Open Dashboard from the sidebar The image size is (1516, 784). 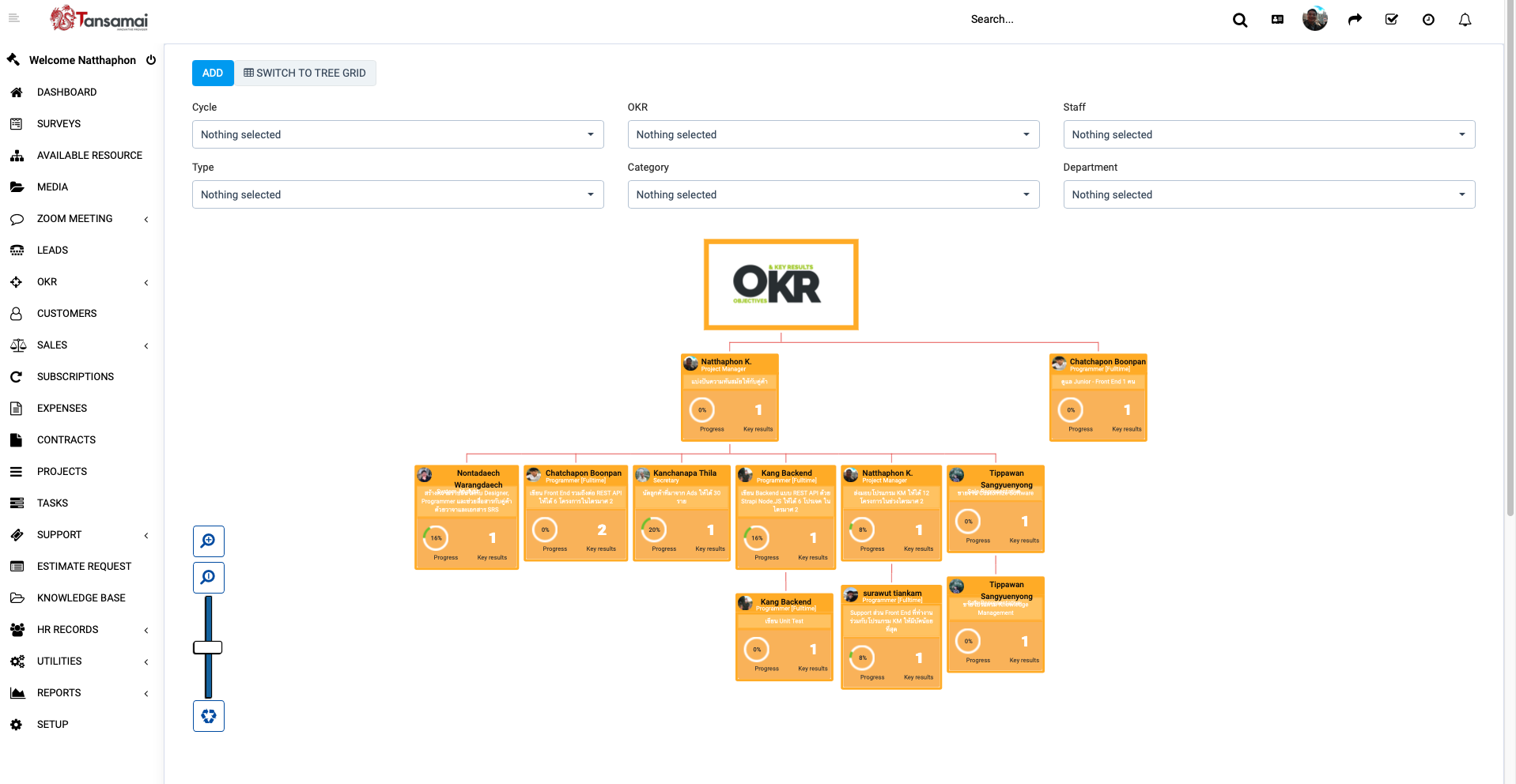(66, 92)
